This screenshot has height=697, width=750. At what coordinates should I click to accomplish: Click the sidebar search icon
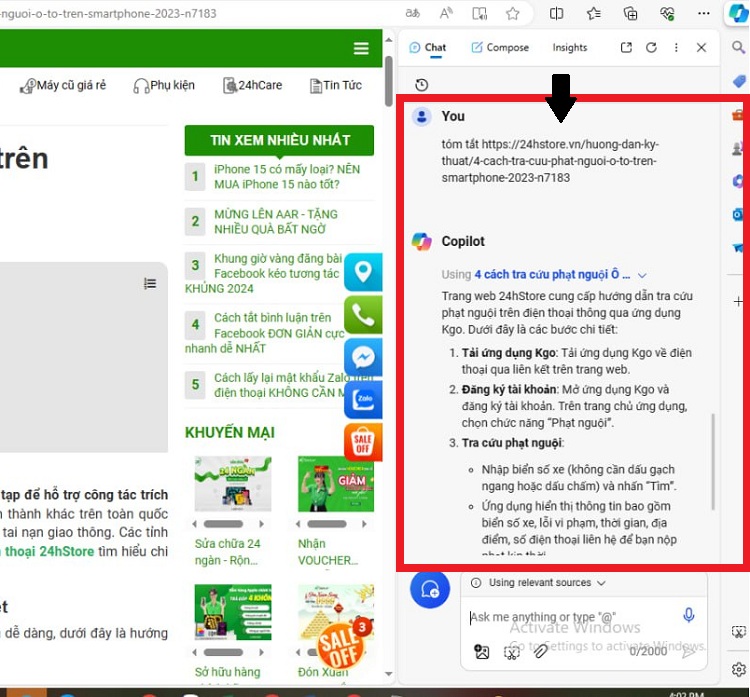point(739,47)
